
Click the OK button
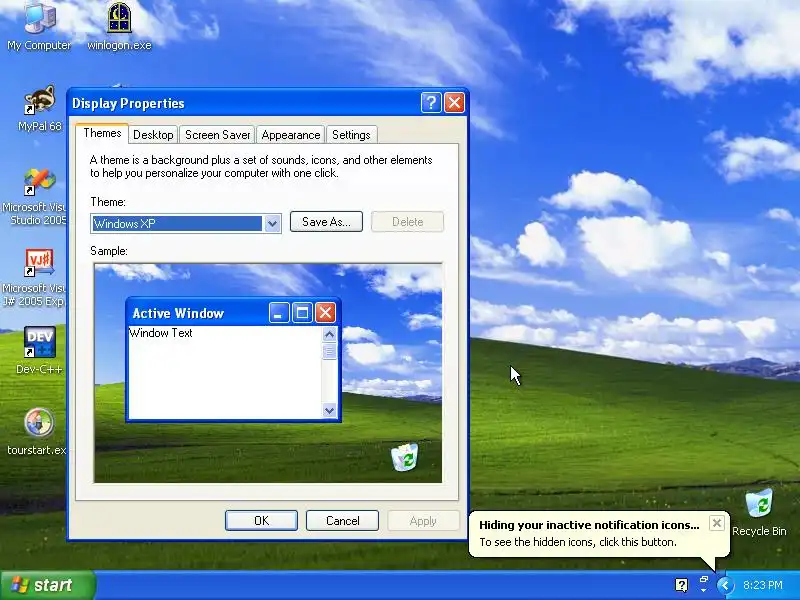point(261,520)
